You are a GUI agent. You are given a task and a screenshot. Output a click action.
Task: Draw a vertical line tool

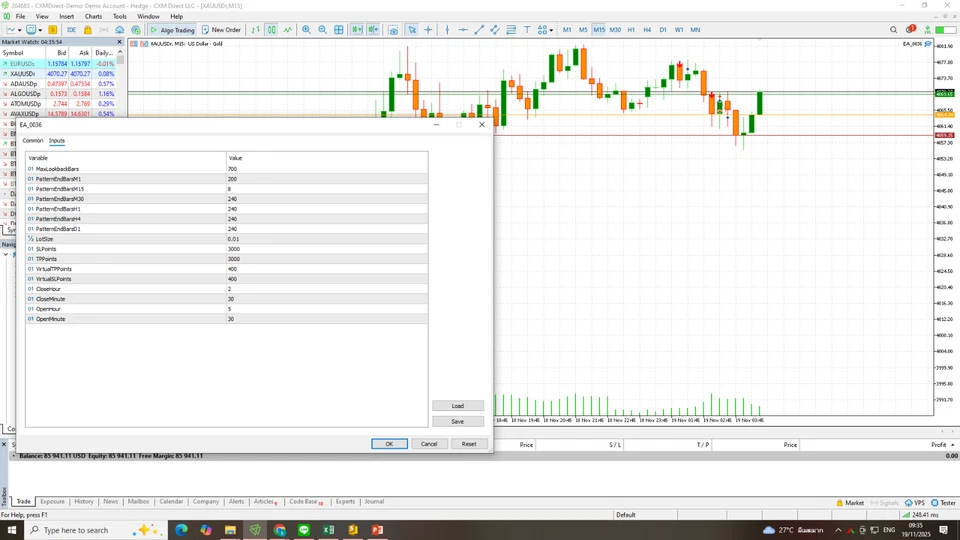click(x=447, y=29)
